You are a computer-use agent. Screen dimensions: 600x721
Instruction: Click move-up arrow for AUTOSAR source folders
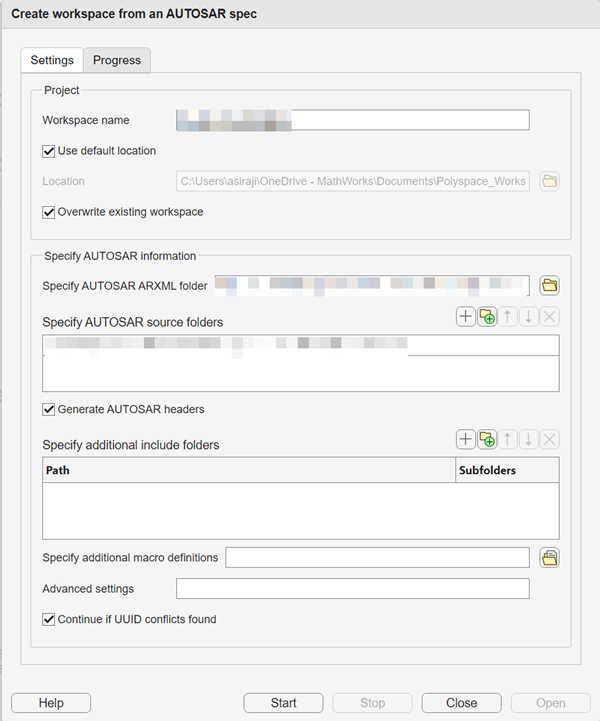508,317
